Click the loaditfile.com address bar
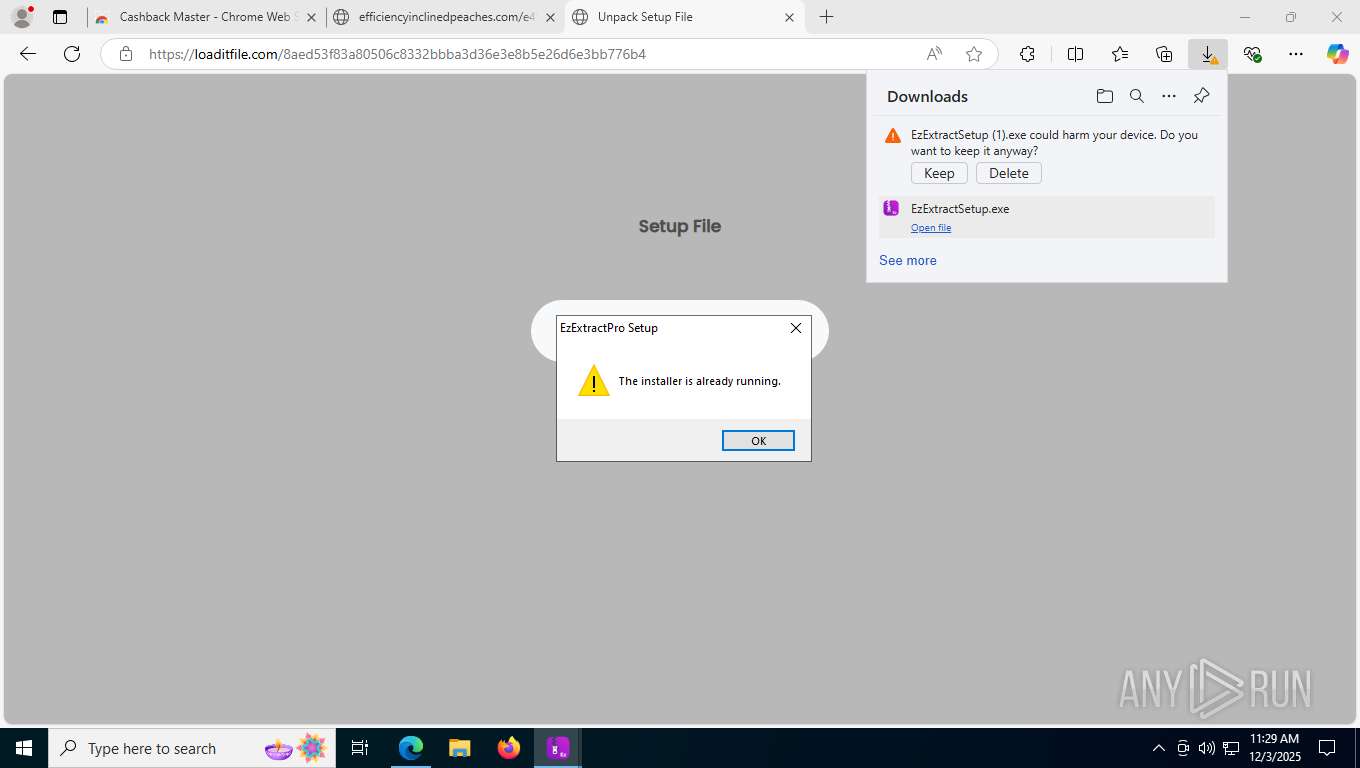 pos(530,54)
